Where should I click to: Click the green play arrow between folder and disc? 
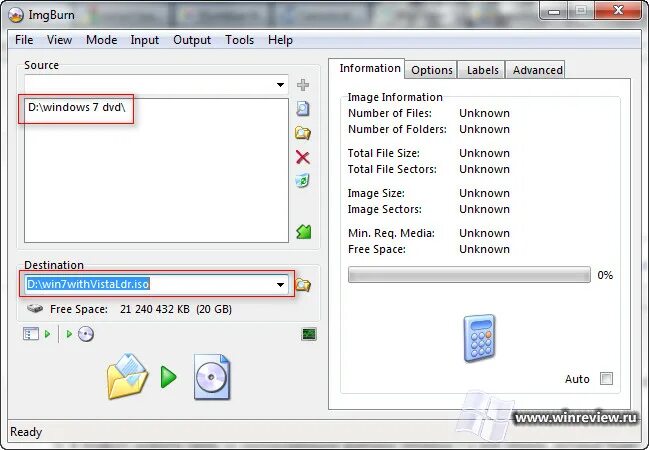168,377
